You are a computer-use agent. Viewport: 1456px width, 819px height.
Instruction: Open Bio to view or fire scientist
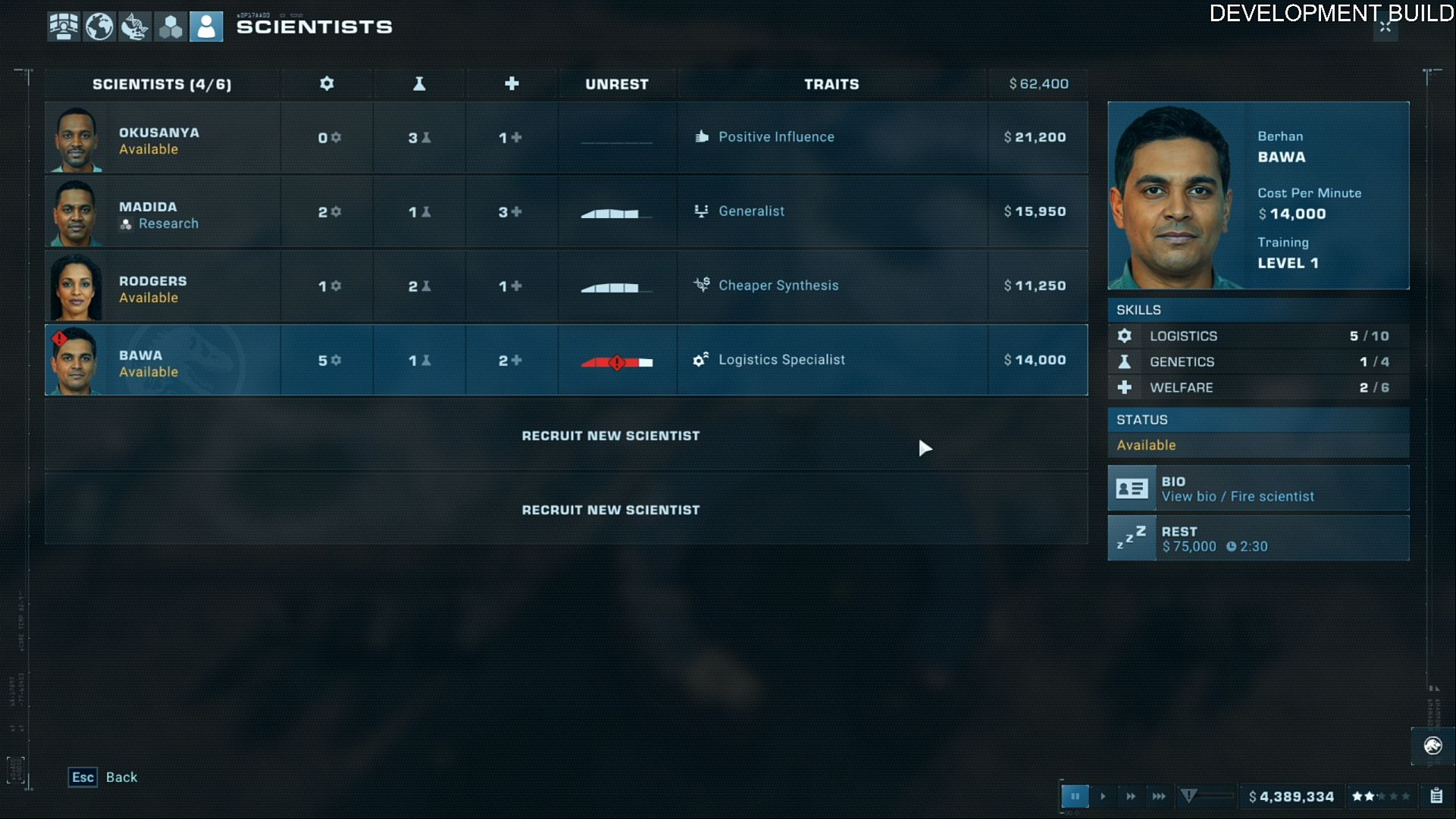[x=1258, y=489]
